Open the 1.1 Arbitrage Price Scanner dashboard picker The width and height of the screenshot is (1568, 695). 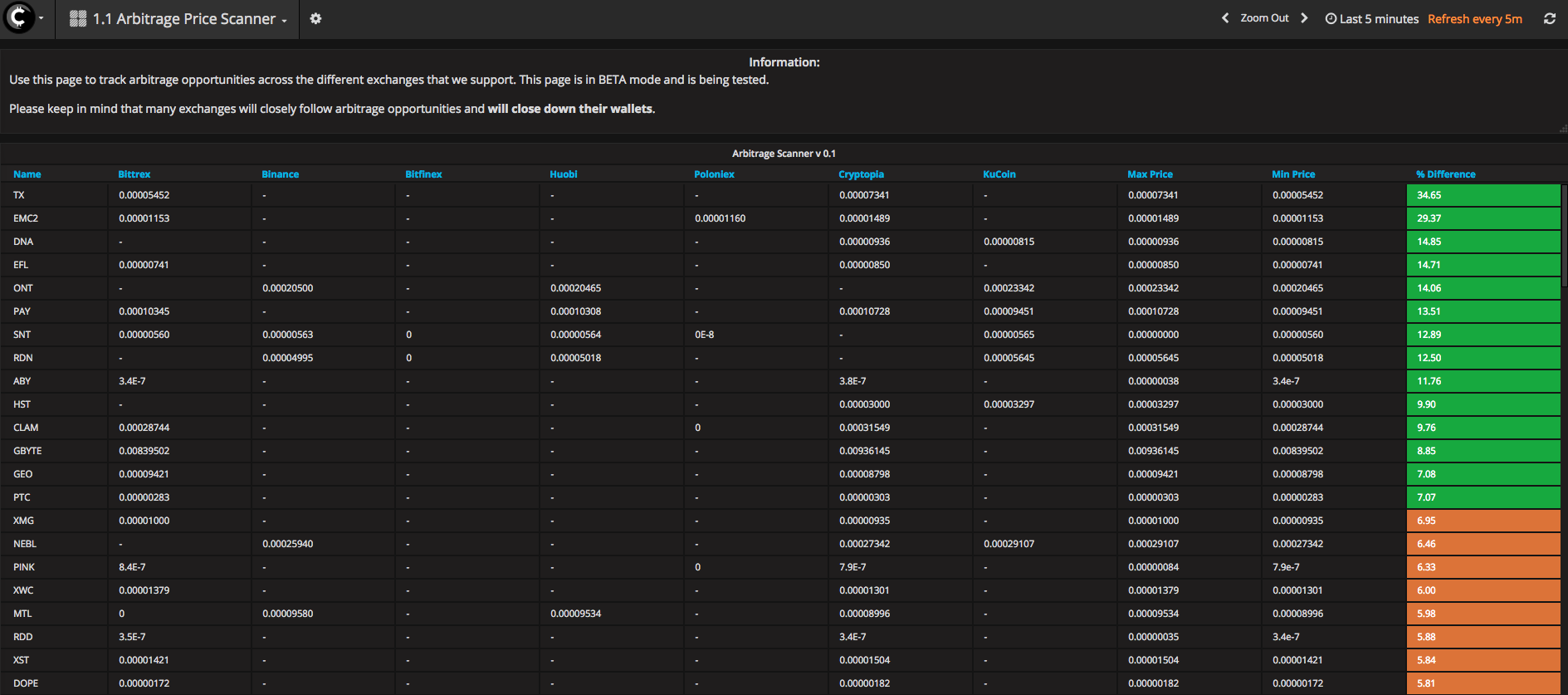(178, 18)
